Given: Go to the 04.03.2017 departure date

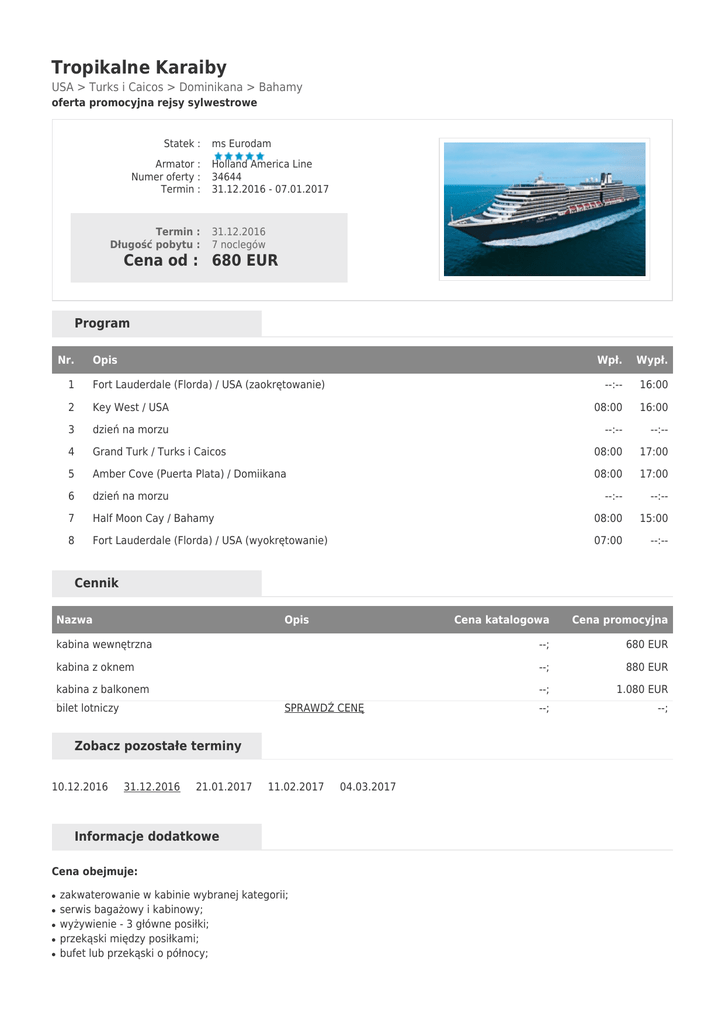Looking at the screenshot, I should [368, 787].
